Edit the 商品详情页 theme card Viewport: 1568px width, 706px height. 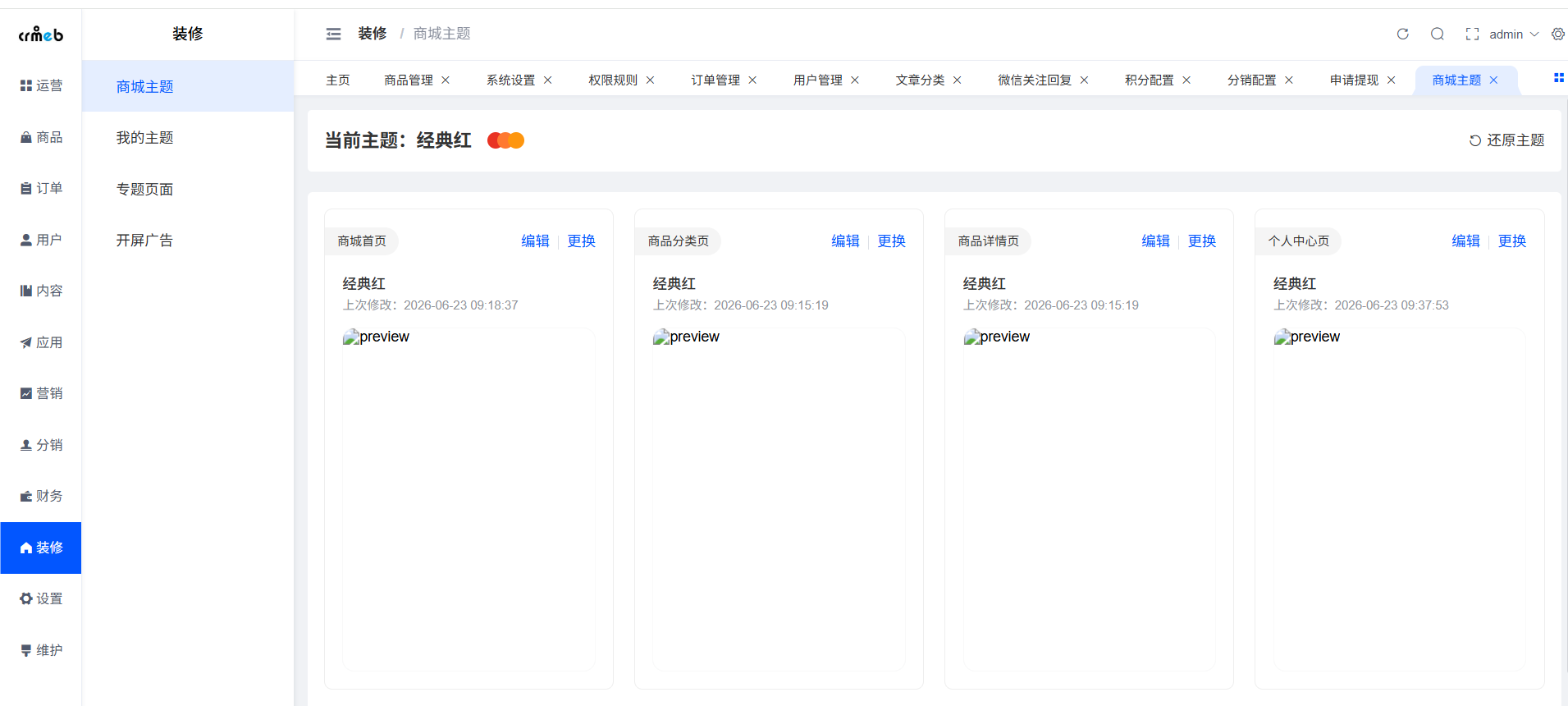pyautogui.click(x=1155, y=241)
